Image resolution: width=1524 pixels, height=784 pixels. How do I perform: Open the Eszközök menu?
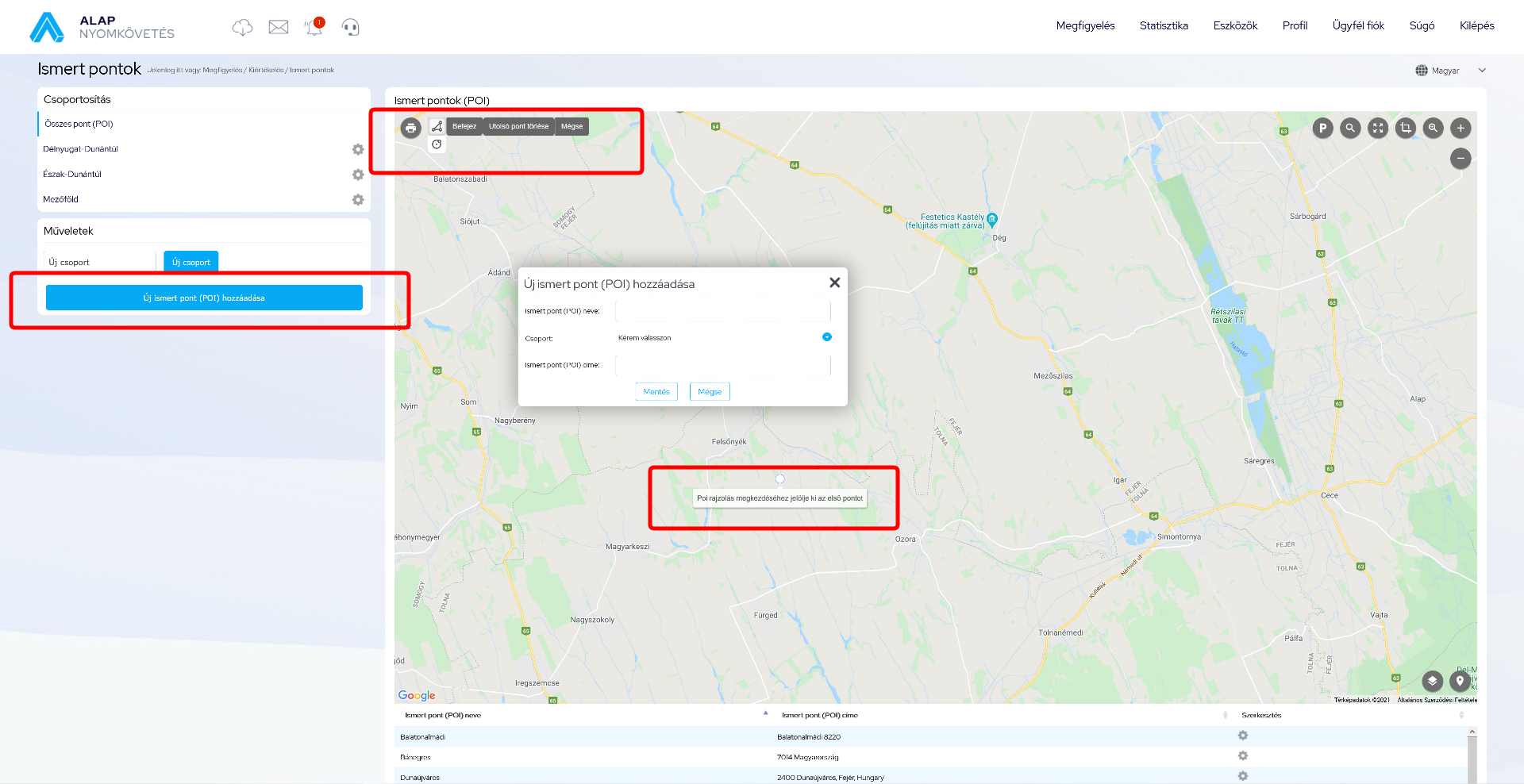[x=1235, y=25]
